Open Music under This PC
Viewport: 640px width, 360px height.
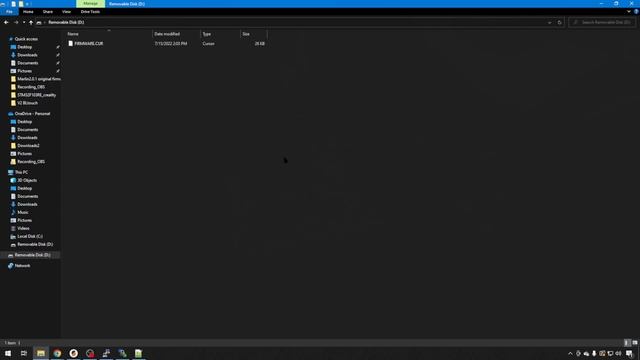coord(23,212)
